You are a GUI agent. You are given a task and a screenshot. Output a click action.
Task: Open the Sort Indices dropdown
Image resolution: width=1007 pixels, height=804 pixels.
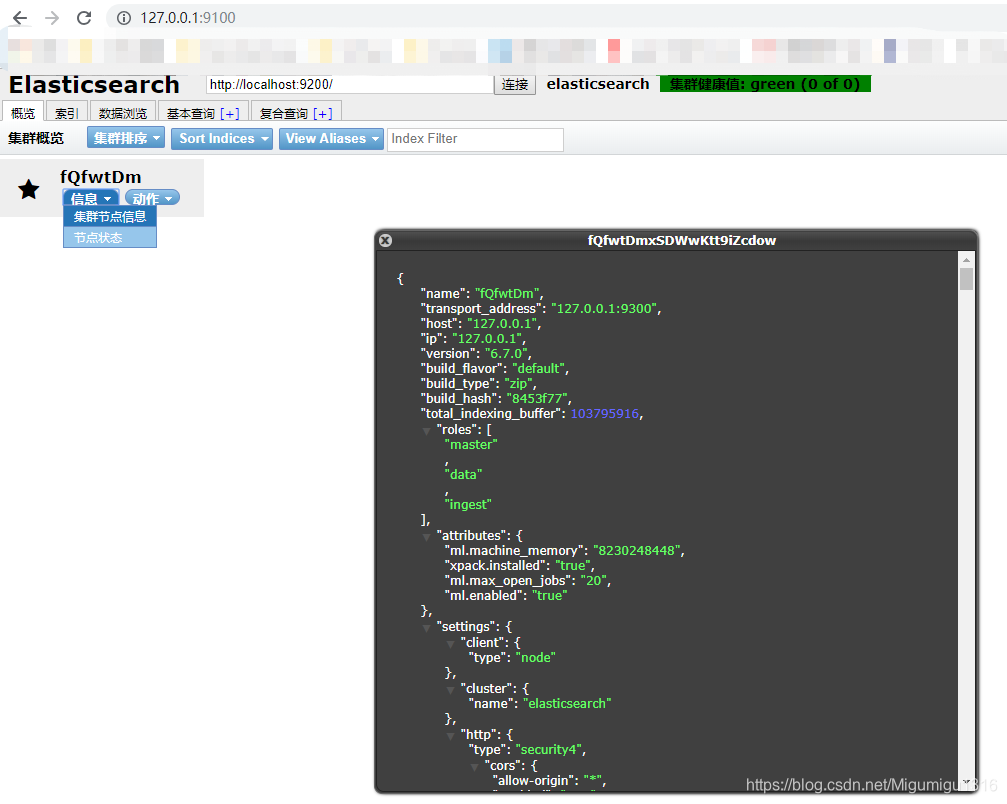click(x=222, y=139)
